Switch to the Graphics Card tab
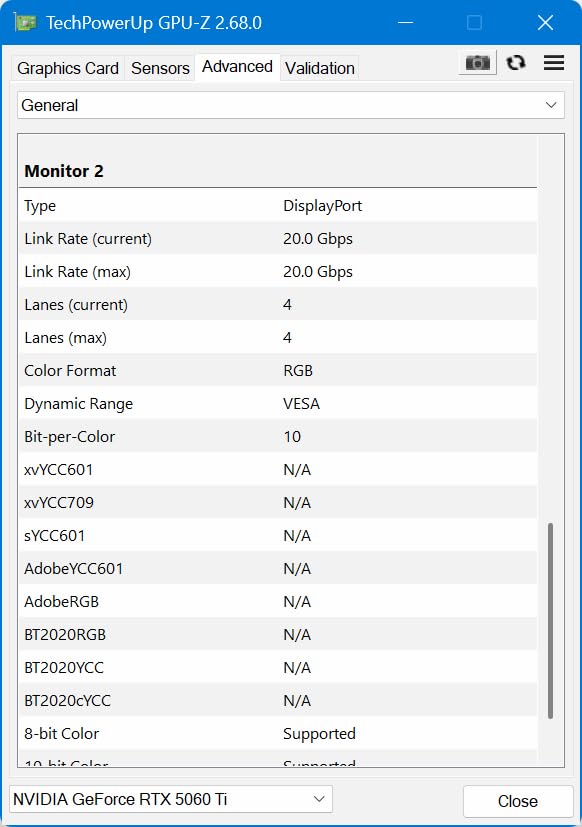The image size is (582, 827). pos(68,68)
